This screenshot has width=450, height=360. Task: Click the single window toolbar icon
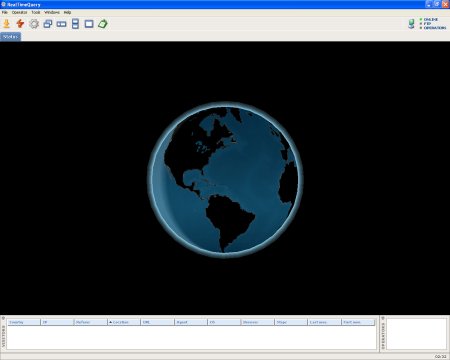pyautogui.click(x=89, y=24)
